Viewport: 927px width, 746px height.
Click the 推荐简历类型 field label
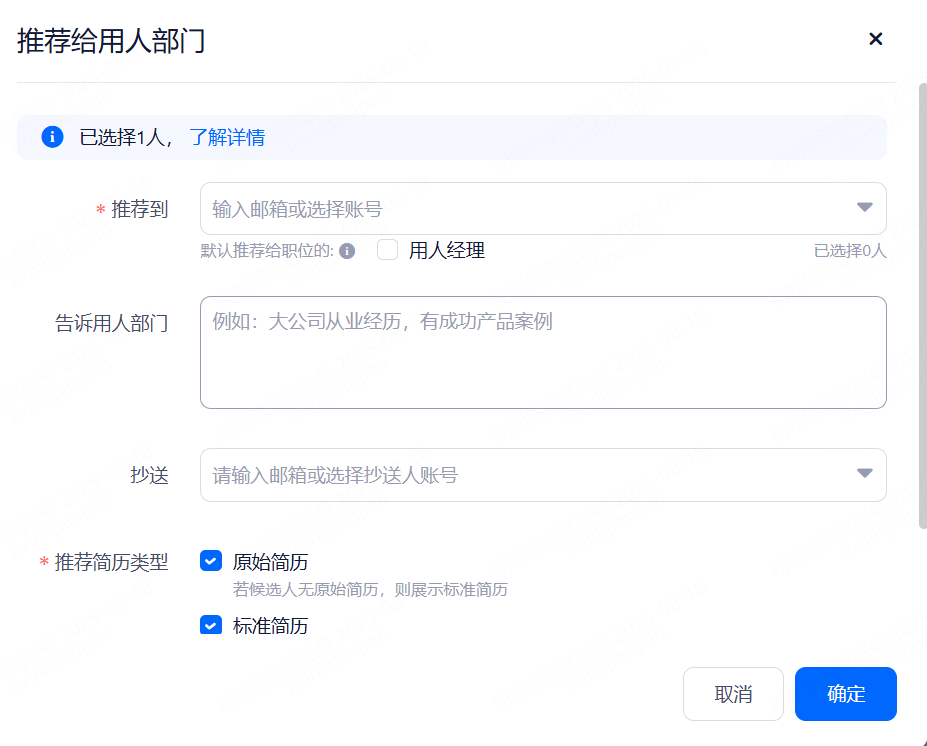[x=111, y=562]
